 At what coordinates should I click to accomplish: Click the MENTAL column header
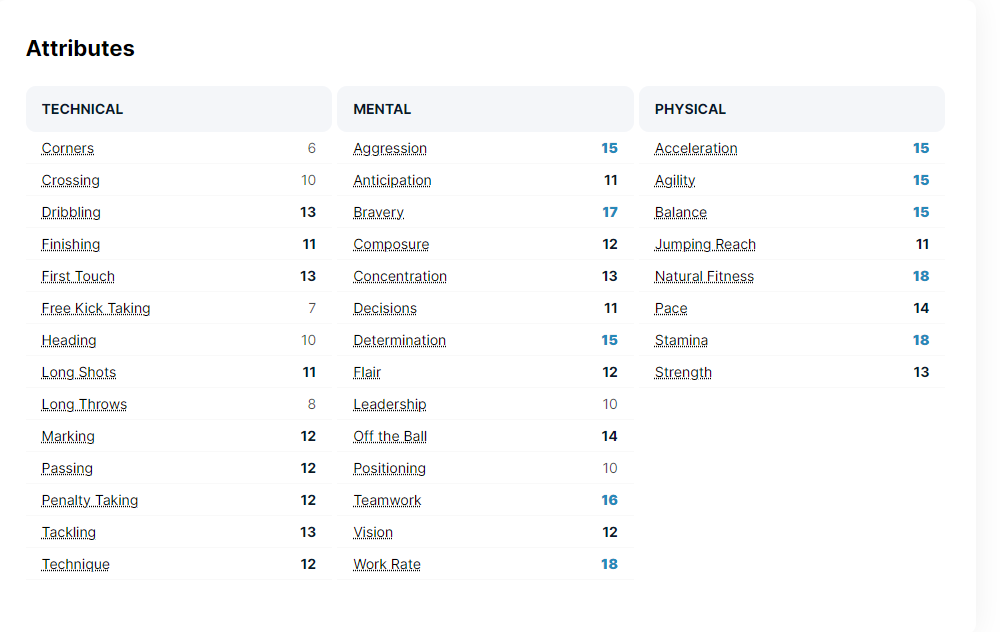(x=382, y=109)
